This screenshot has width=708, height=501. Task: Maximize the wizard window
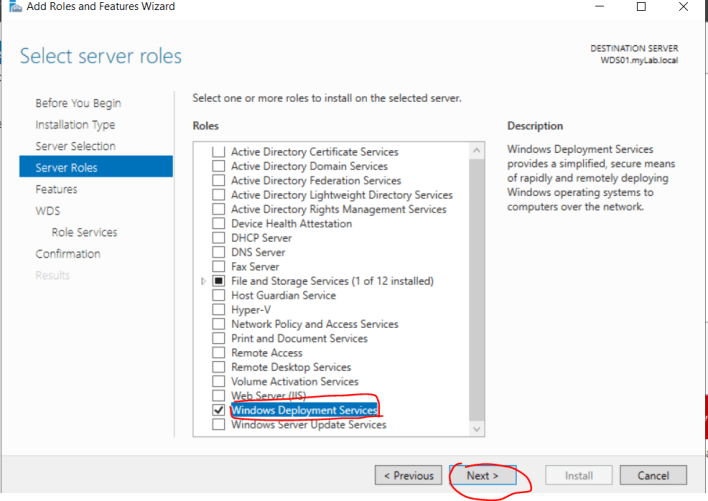coord(641,6)
